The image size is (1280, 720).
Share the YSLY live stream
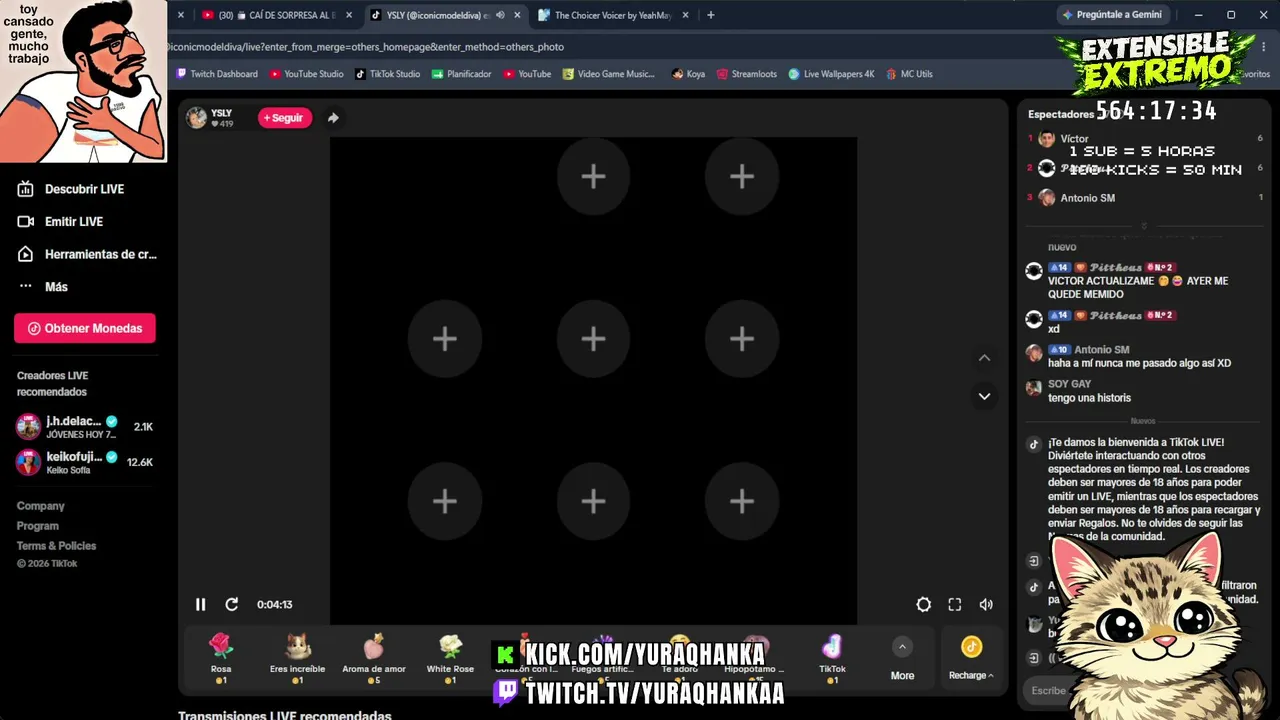(x=333, y=118)
